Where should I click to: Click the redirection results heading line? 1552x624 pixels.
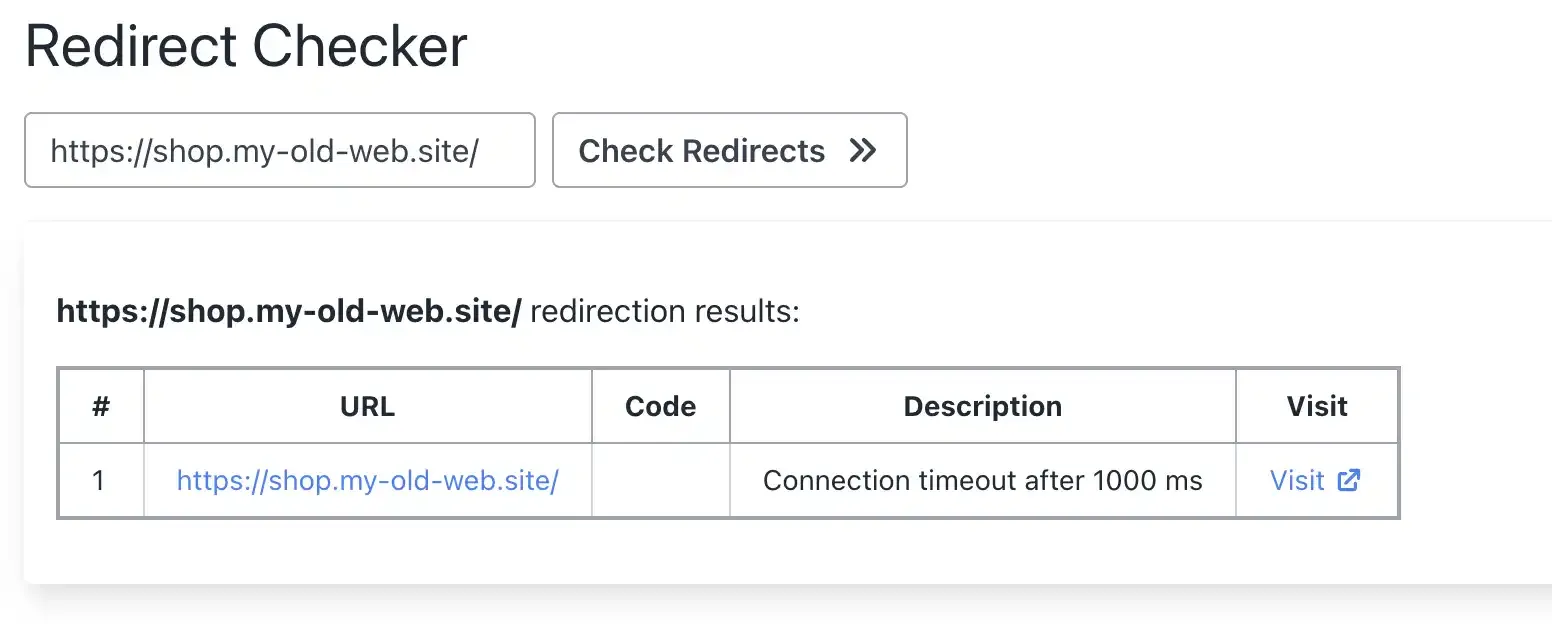(x=428, y=311)
